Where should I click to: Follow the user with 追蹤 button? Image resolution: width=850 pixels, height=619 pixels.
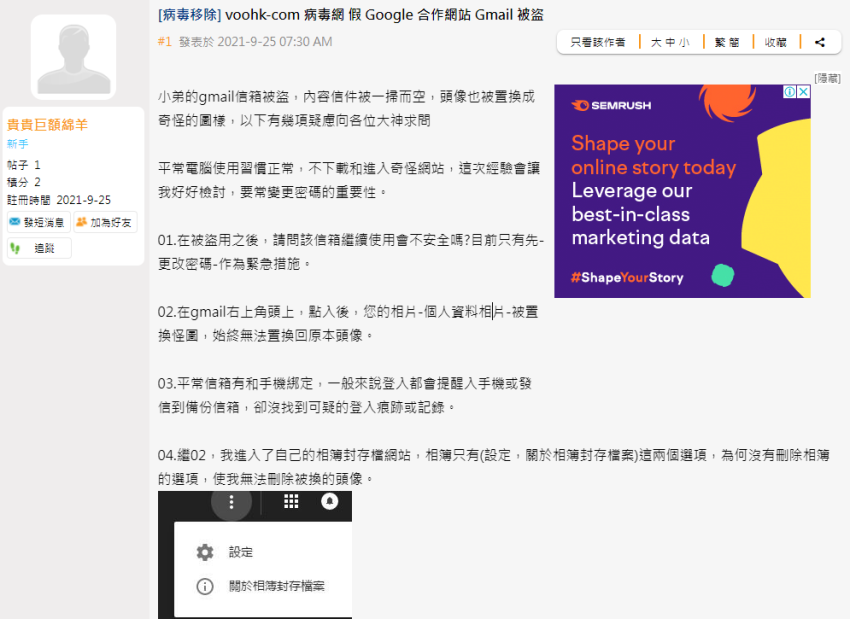(39, 248)
